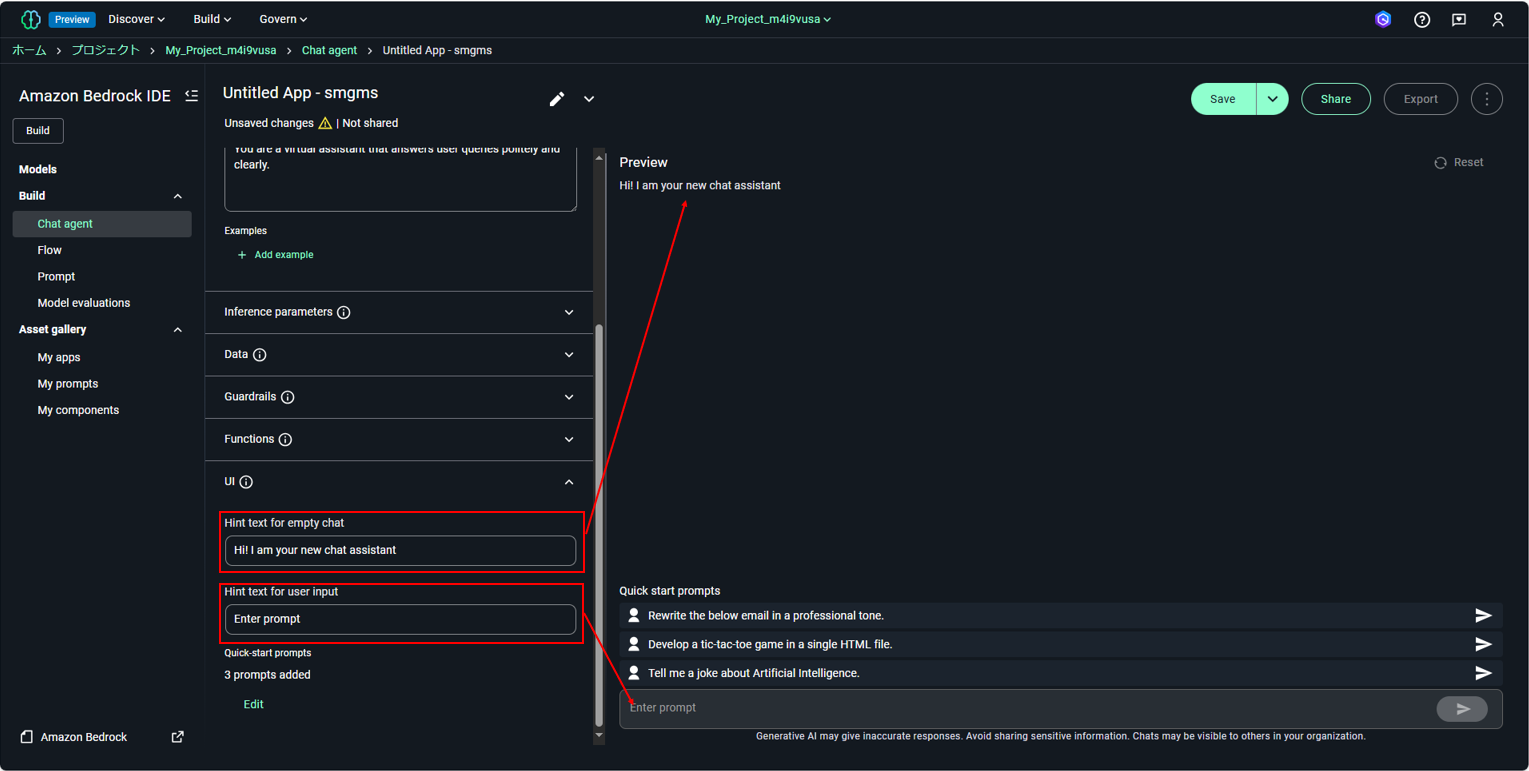This screenshot has width=1529, height=771.
Task: Click the Hint text for empty chat field
Action: pyautogui.click(x=400, y=551)
